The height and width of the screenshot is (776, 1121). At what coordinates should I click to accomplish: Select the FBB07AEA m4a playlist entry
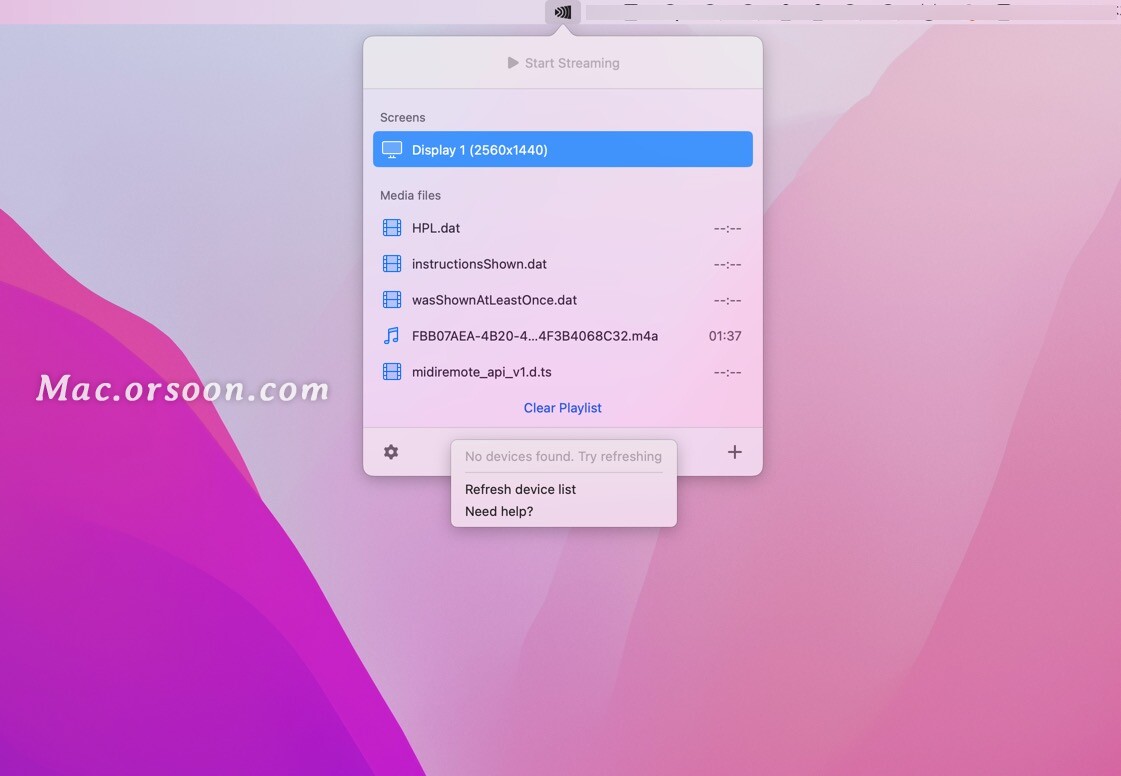[x=535, y=335]
